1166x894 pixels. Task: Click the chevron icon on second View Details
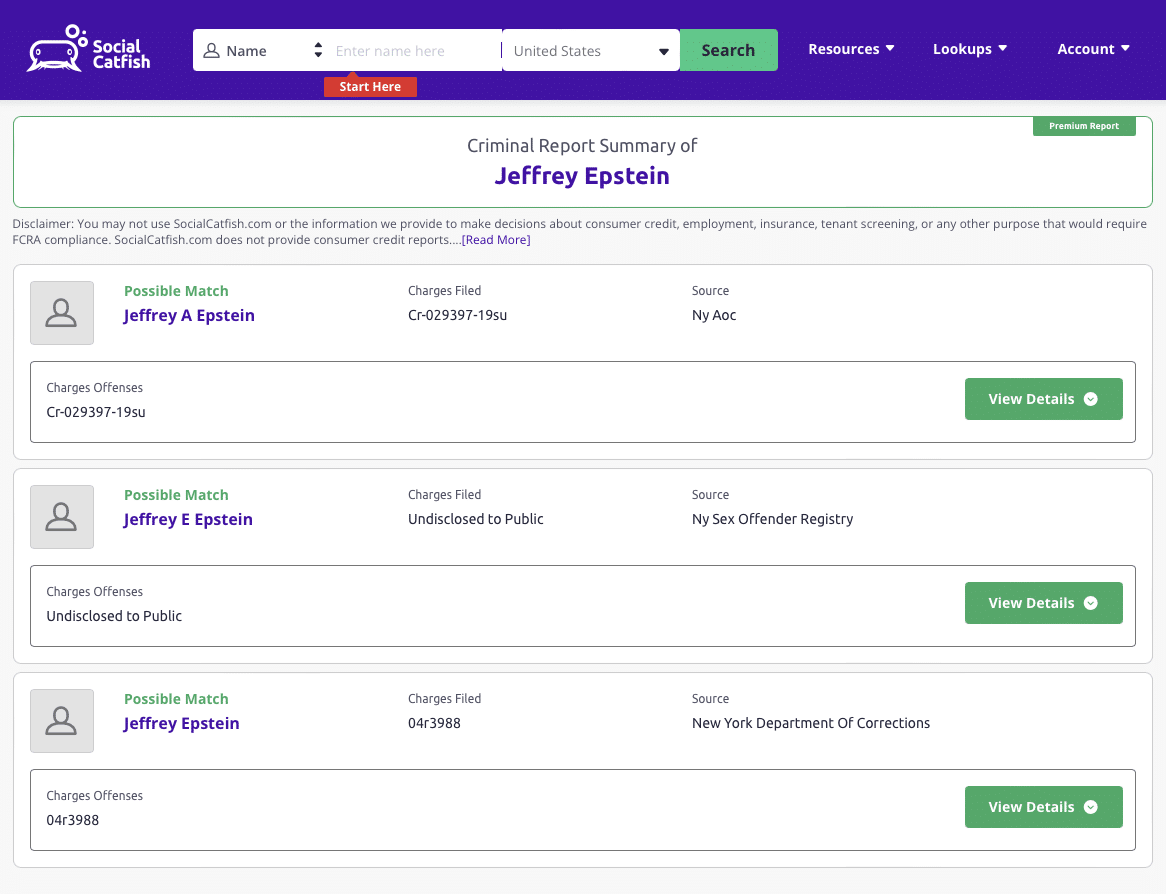click(x=1089, y=603)
